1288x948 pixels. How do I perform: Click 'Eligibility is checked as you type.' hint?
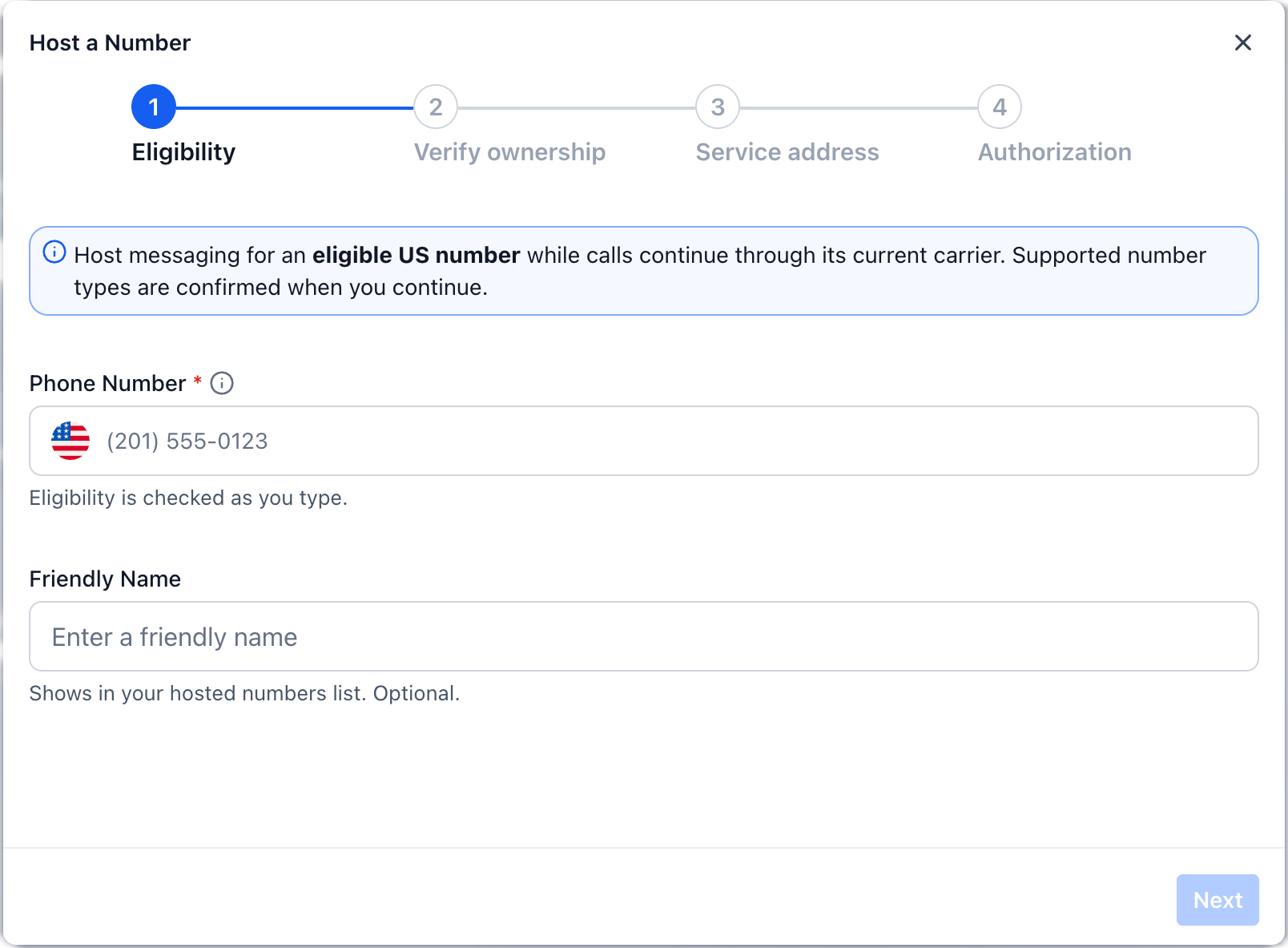click(x=188, y=498)
